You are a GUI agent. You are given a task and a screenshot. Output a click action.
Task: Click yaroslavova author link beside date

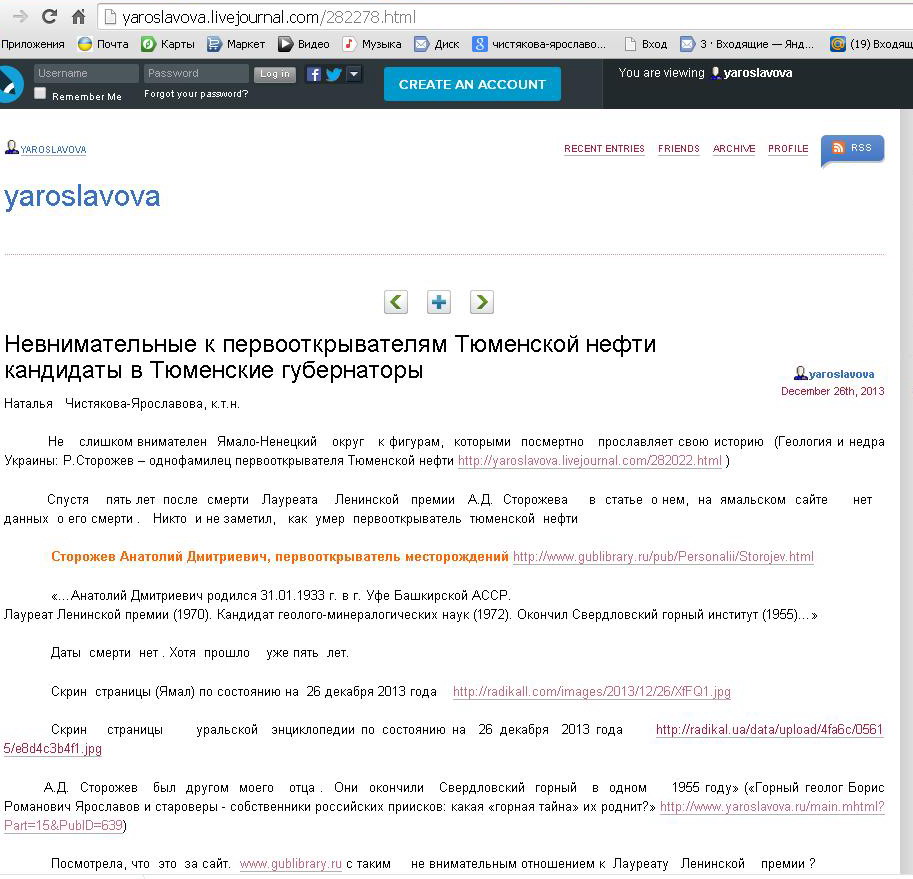click(841, 374)
